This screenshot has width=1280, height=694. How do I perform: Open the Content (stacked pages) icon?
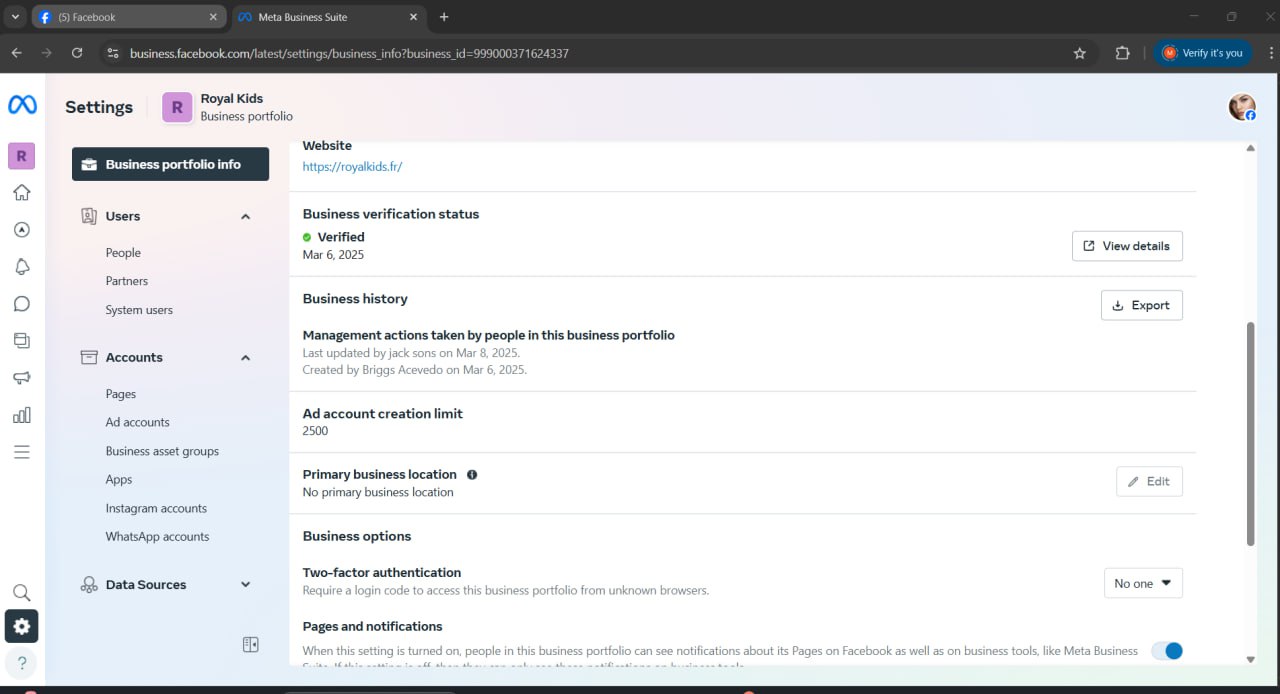pos(21,341)
